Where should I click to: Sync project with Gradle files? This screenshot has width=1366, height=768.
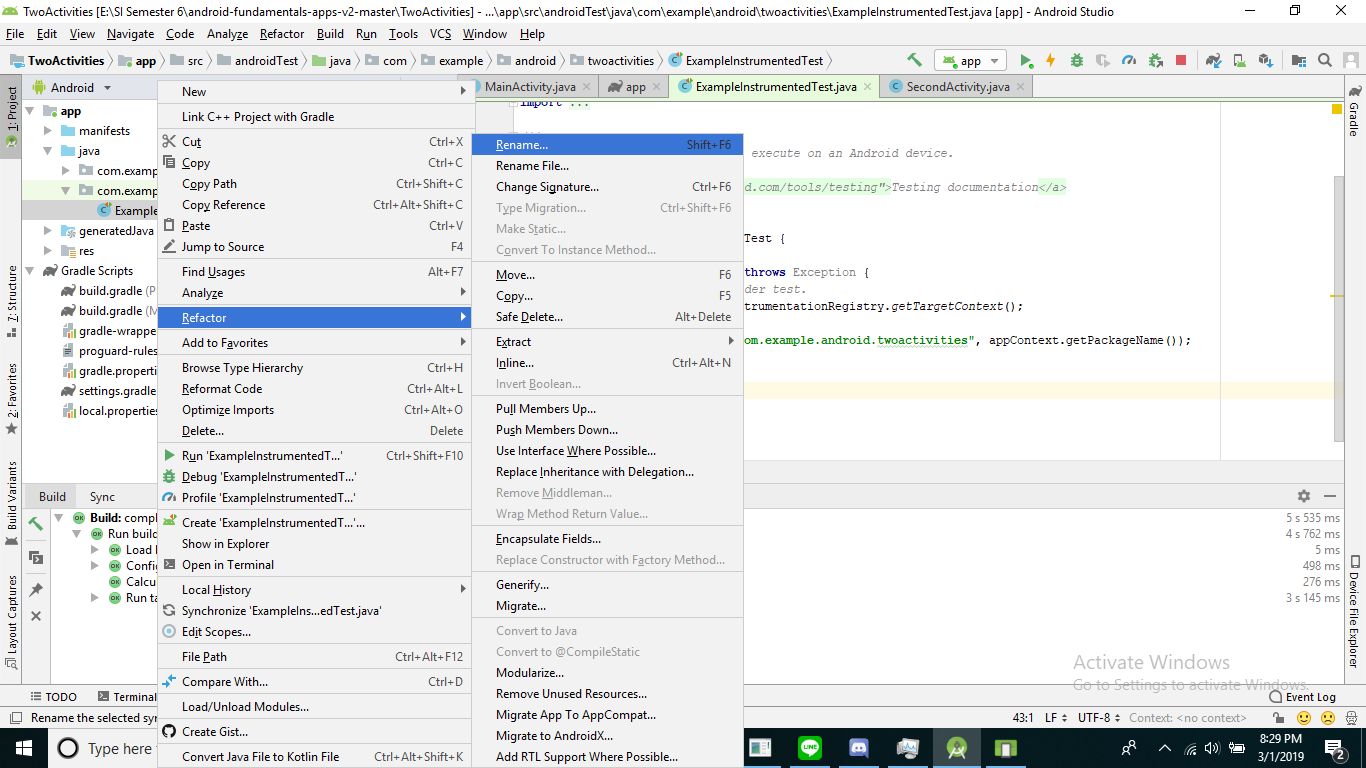tap(1213, 60)
